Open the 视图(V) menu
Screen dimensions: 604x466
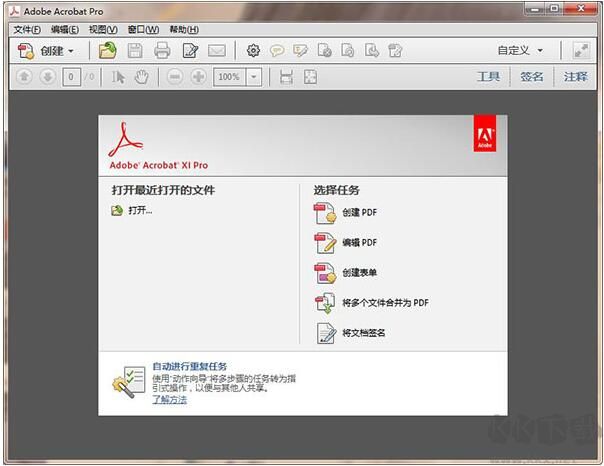tap(103, 30)
